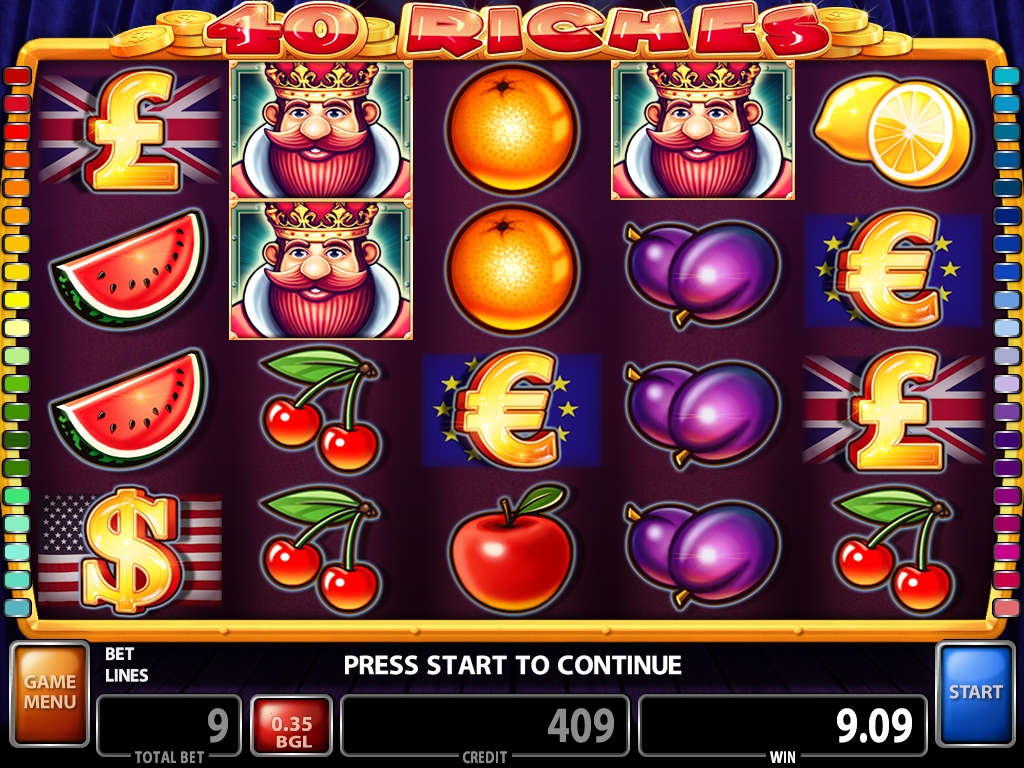This screenshot has width=1024, height=768.
Task: Click the euro symbol in the rightmost reel
Action: (x=893, y=270)
